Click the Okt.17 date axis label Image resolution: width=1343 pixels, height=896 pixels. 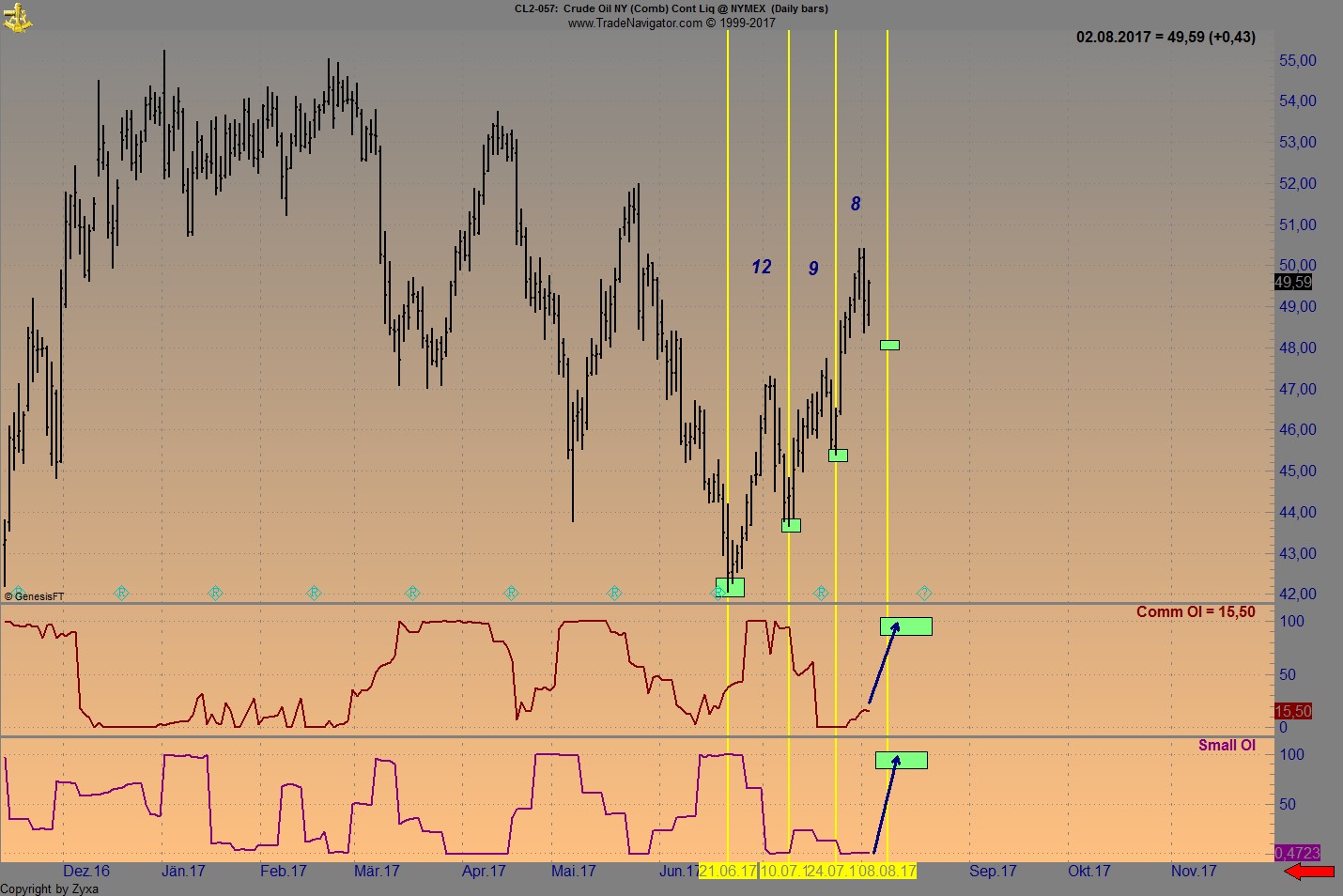tap(1089, 872)
